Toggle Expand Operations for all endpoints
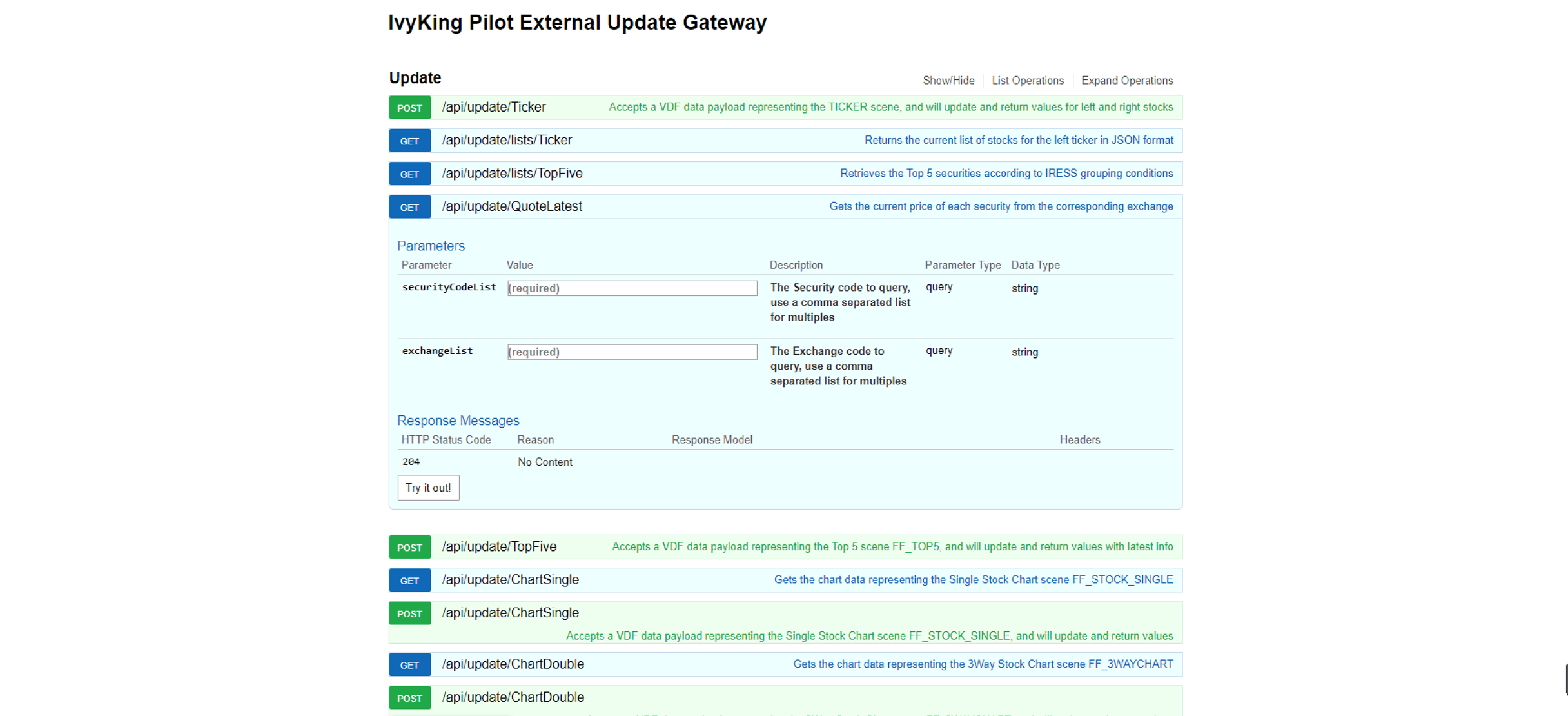This screenshot has width=1568, height=716. (1127, 80)
